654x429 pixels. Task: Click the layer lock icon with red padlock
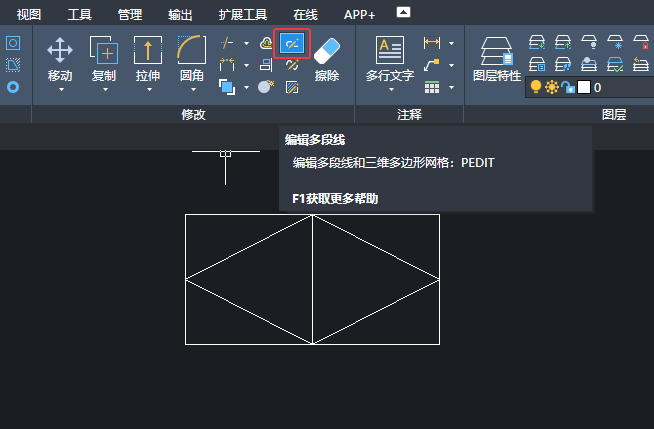pos(641,42)
